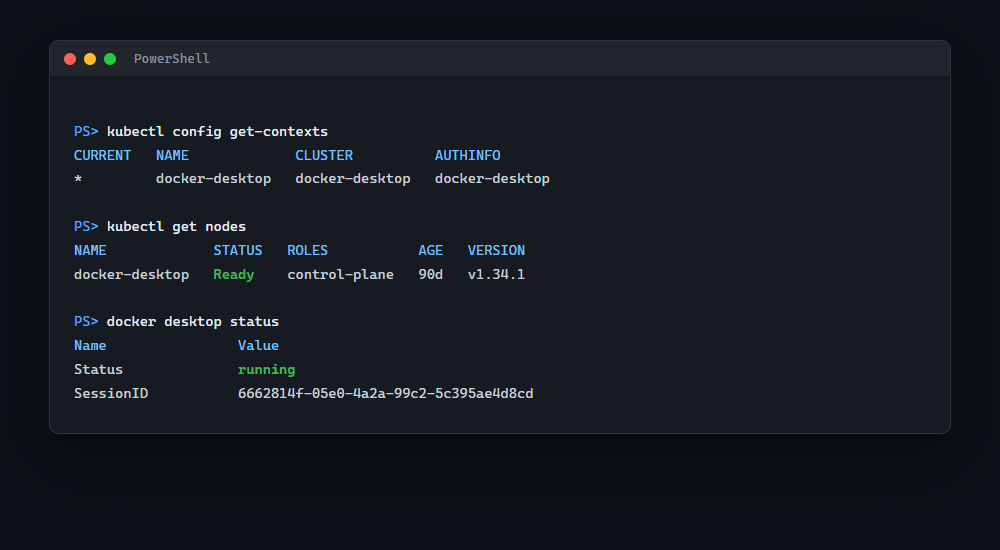1000x550 pixels.
Task: Click the VERSION column header
Action: click(496, 250)
